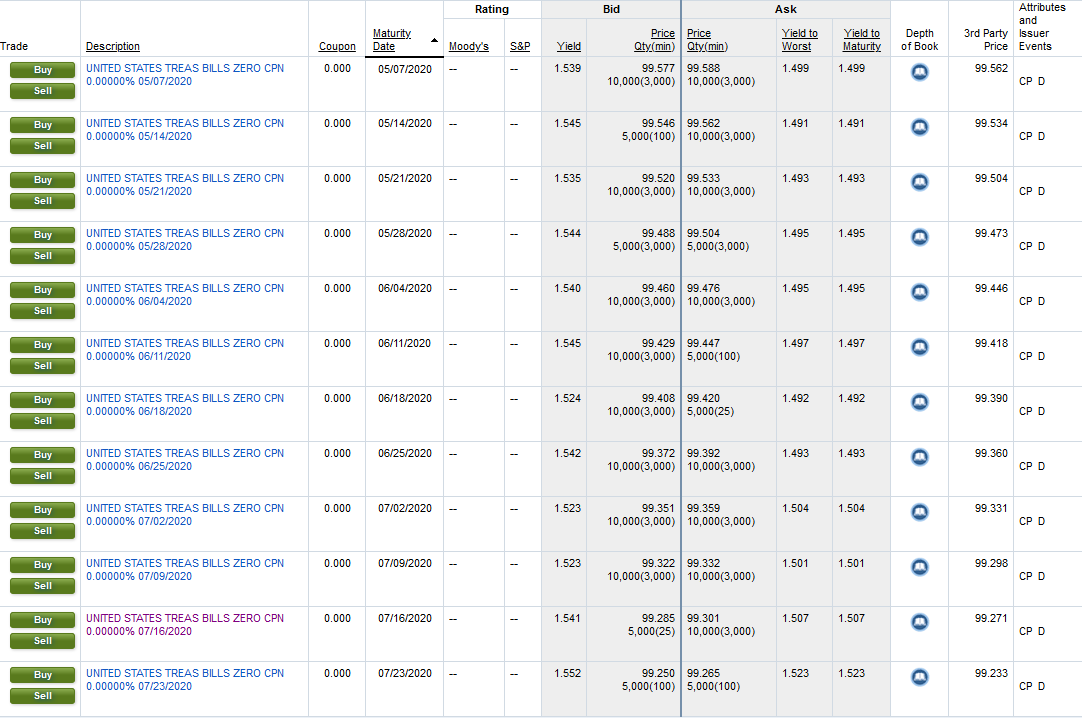Click CP attribute for 06/25/2020 bill

(x=1025, y=466)
